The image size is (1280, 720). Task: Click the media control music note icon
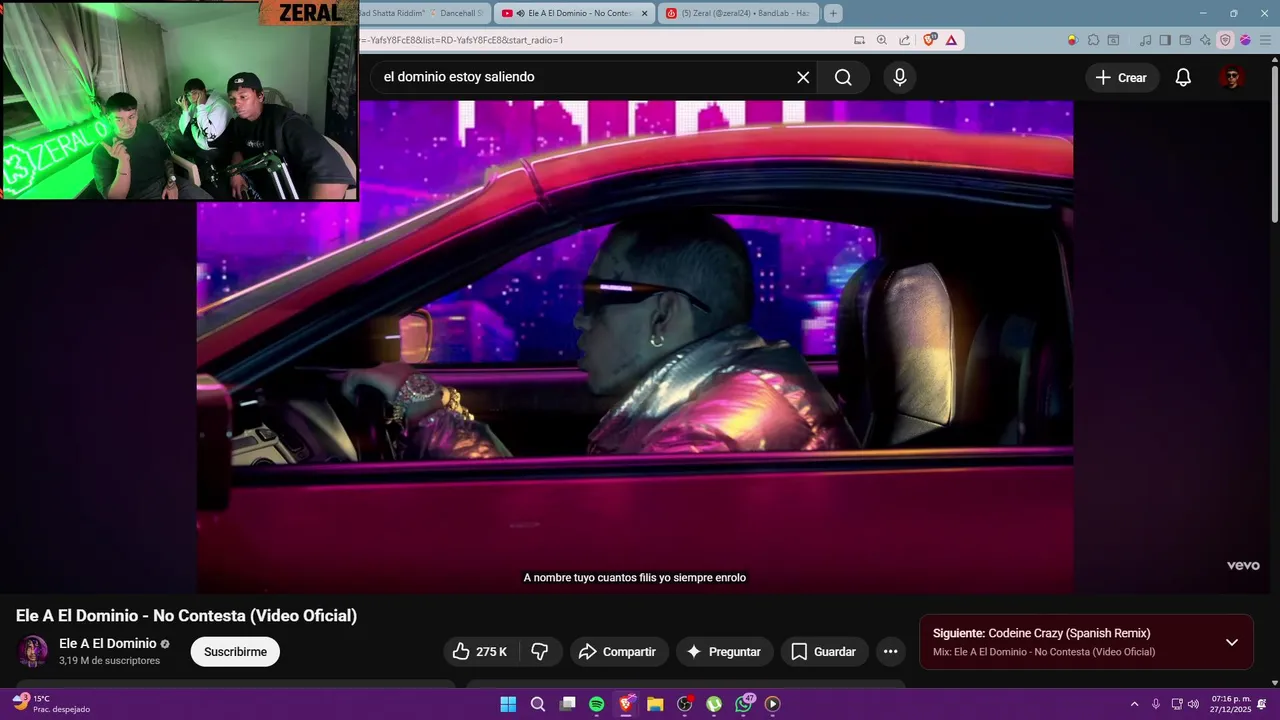click(1146, 40)
